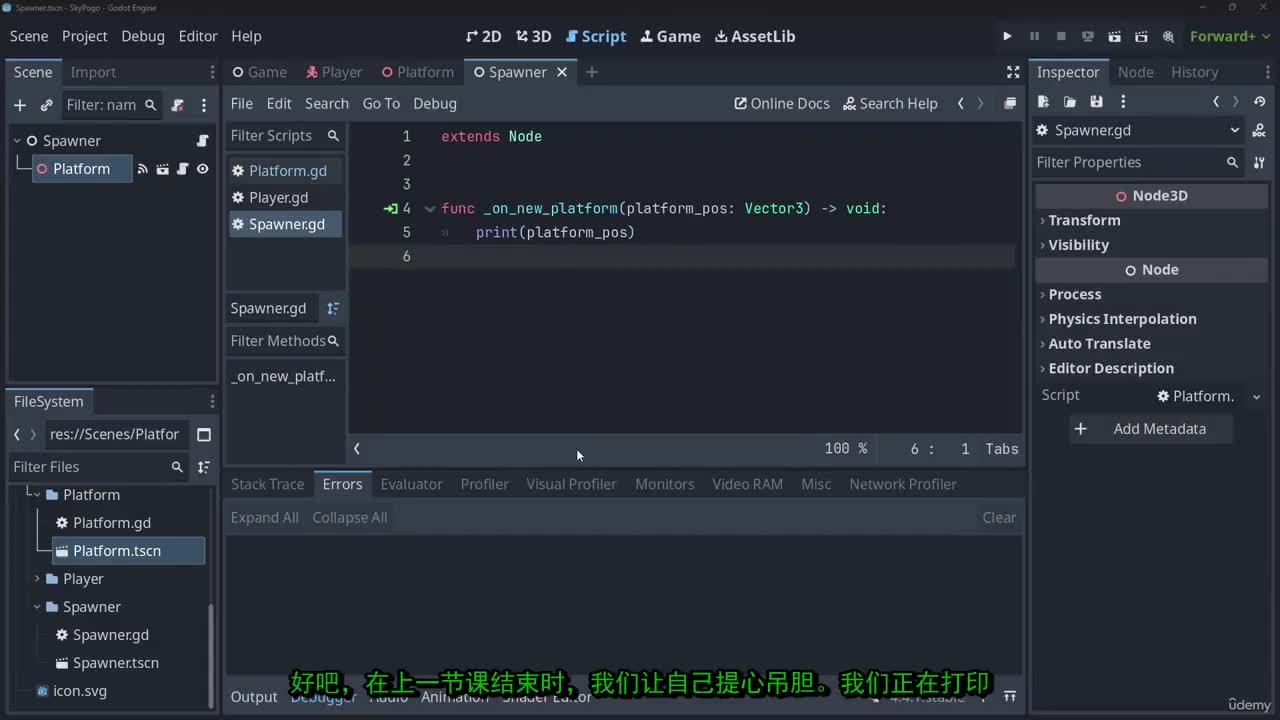The width and height of the screenshot is (1280, 720).
Task: Toggle the scripts panel with left arrow
Action: (357, 449)
